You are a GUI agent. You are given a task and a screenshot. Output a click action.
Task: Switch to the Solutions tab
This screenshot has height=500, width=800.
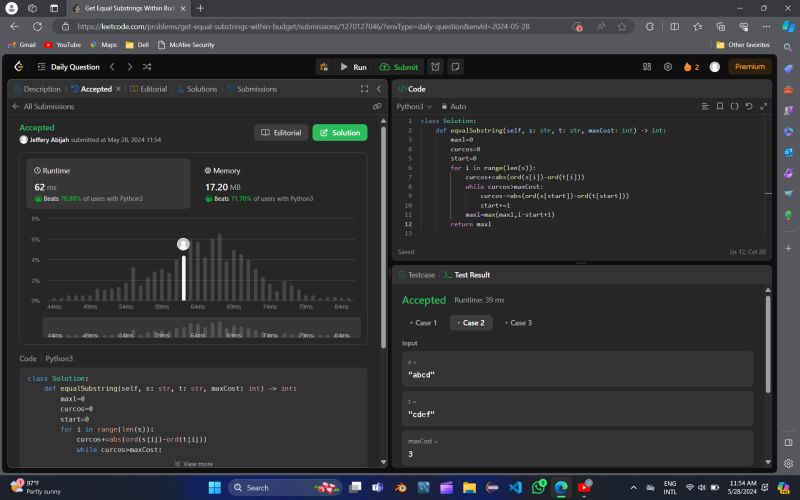197,89
